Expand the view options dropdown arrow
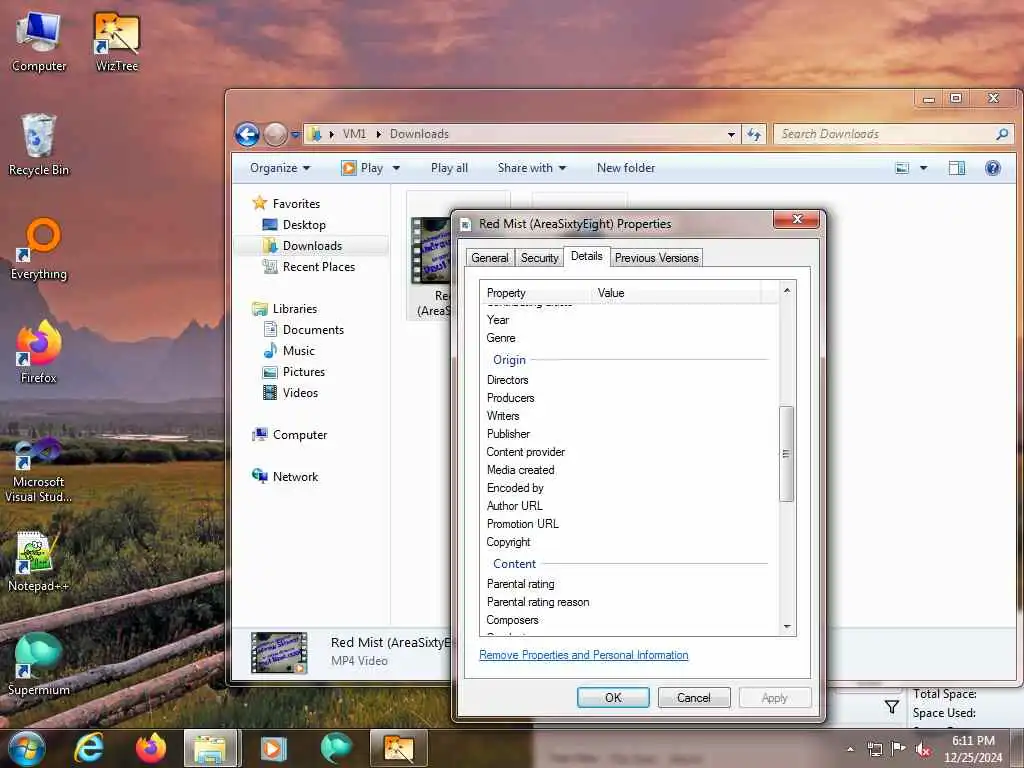The image size is (1024, 768). pyautogui.click(x=923, y=168)
